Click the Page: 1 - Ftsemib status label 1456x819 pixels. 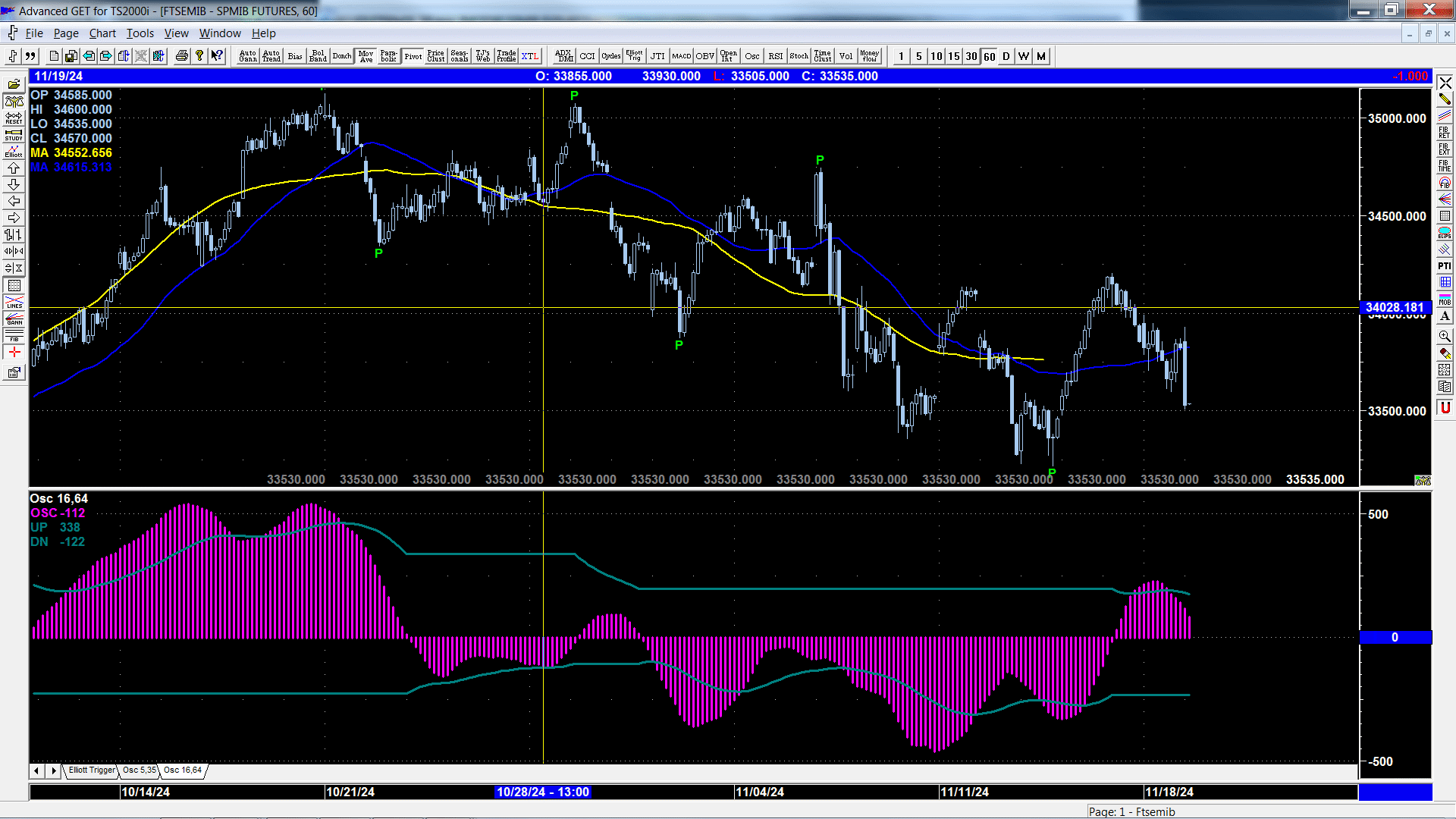(x=1131, y=811)
